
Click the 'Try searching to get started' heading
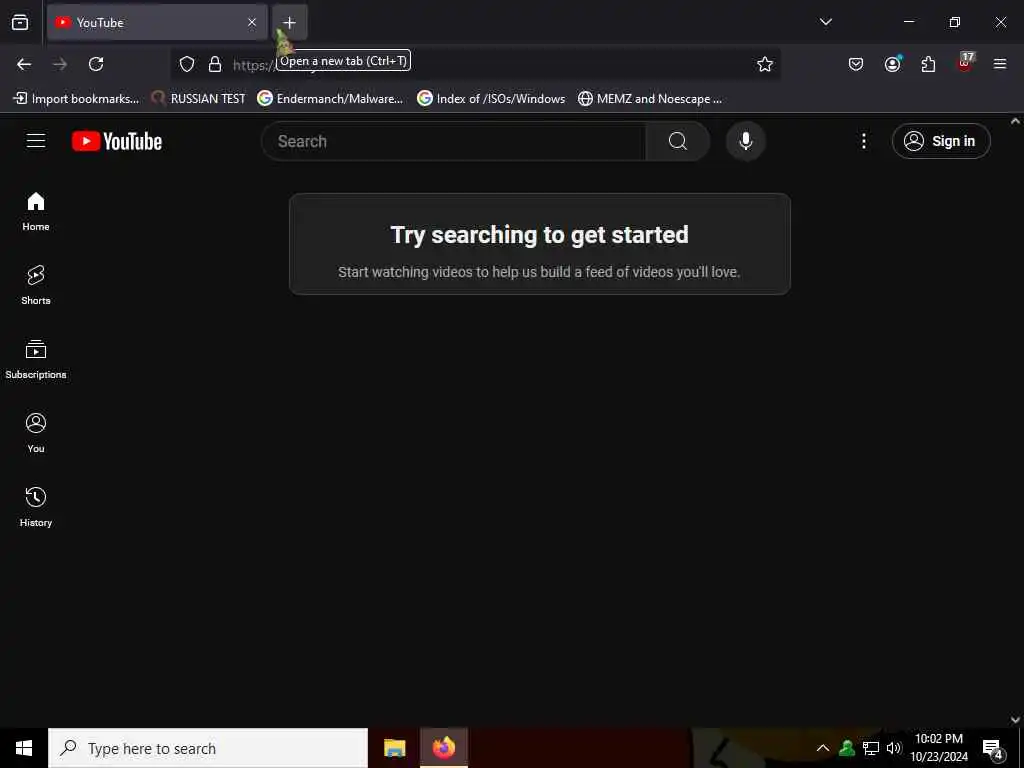point(539,235)
